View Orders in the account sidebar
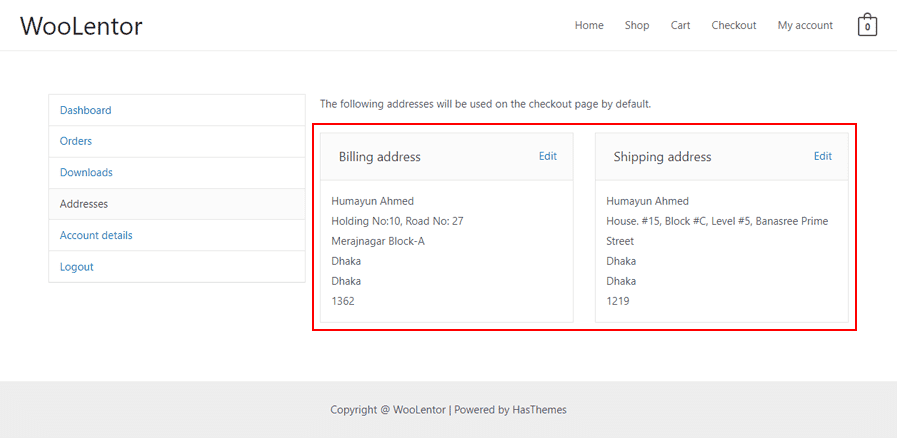Screen dimensions: 897x438 (x=76, y=141)
